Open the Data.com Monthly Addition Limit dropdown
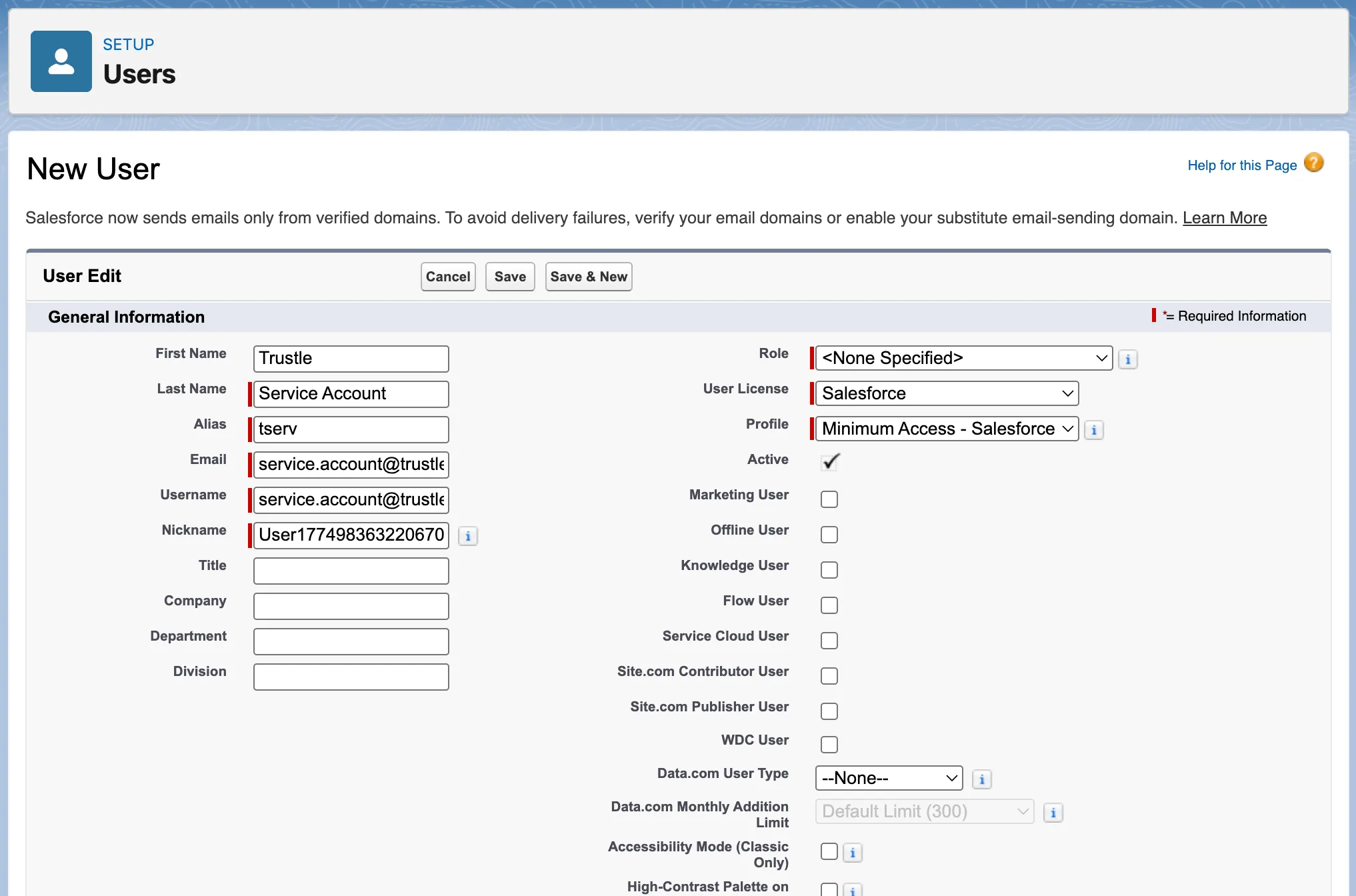The image size is (1356, 896). [x=925, y=811]
